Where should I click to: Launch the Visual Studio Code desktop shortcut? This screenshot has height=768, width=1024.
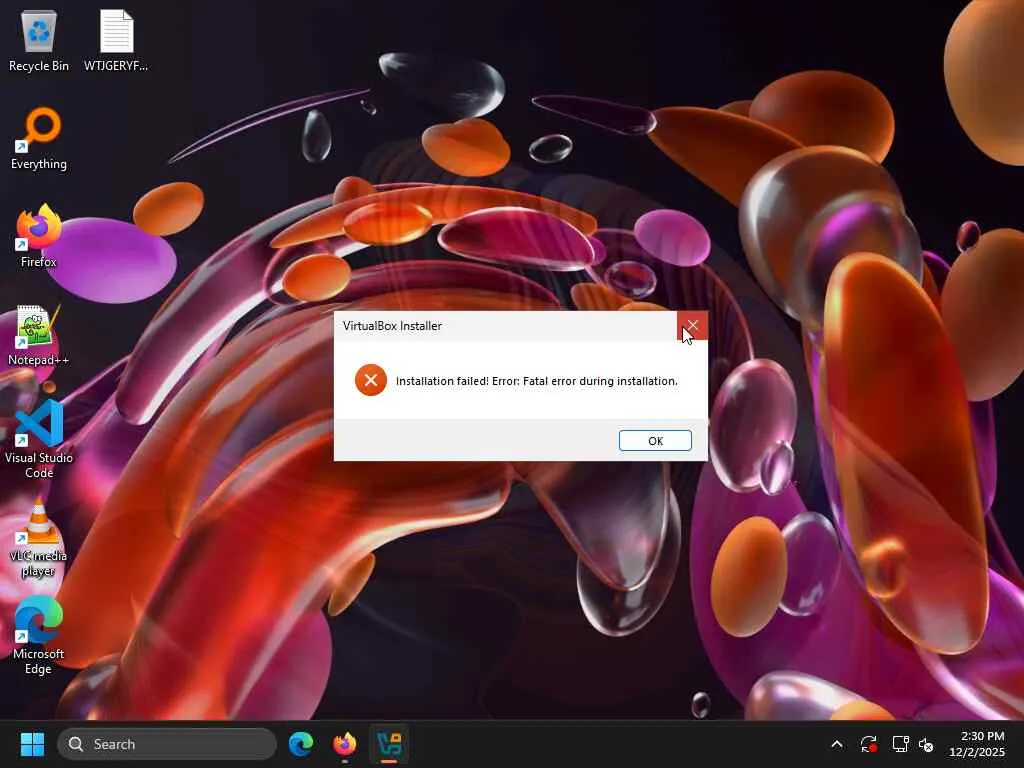coord(39,440)
